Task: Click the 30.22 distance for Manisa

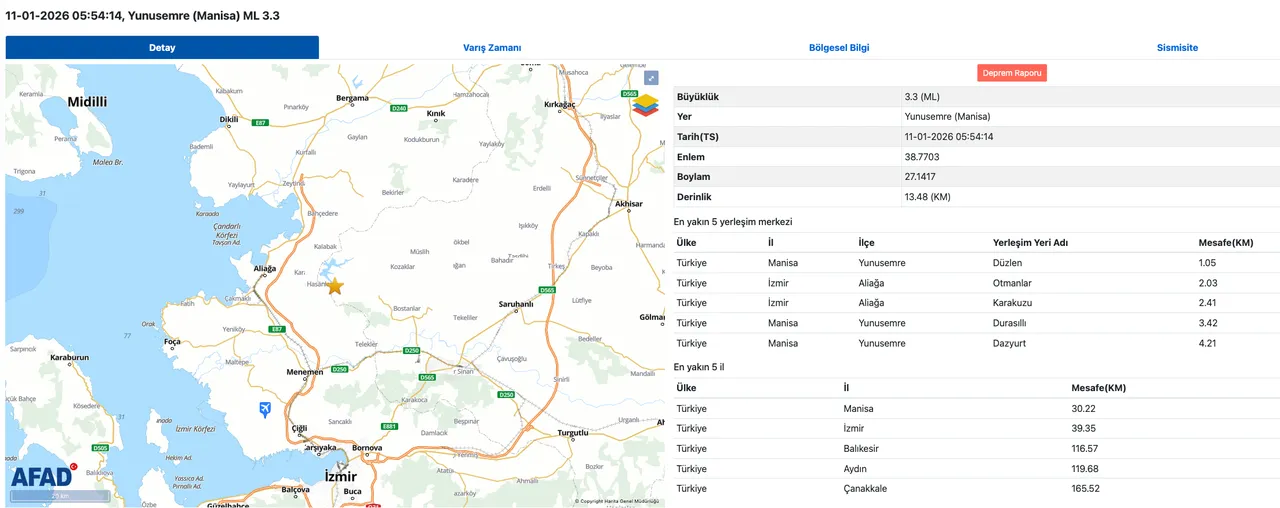Action: click(x=1084, y=408)
